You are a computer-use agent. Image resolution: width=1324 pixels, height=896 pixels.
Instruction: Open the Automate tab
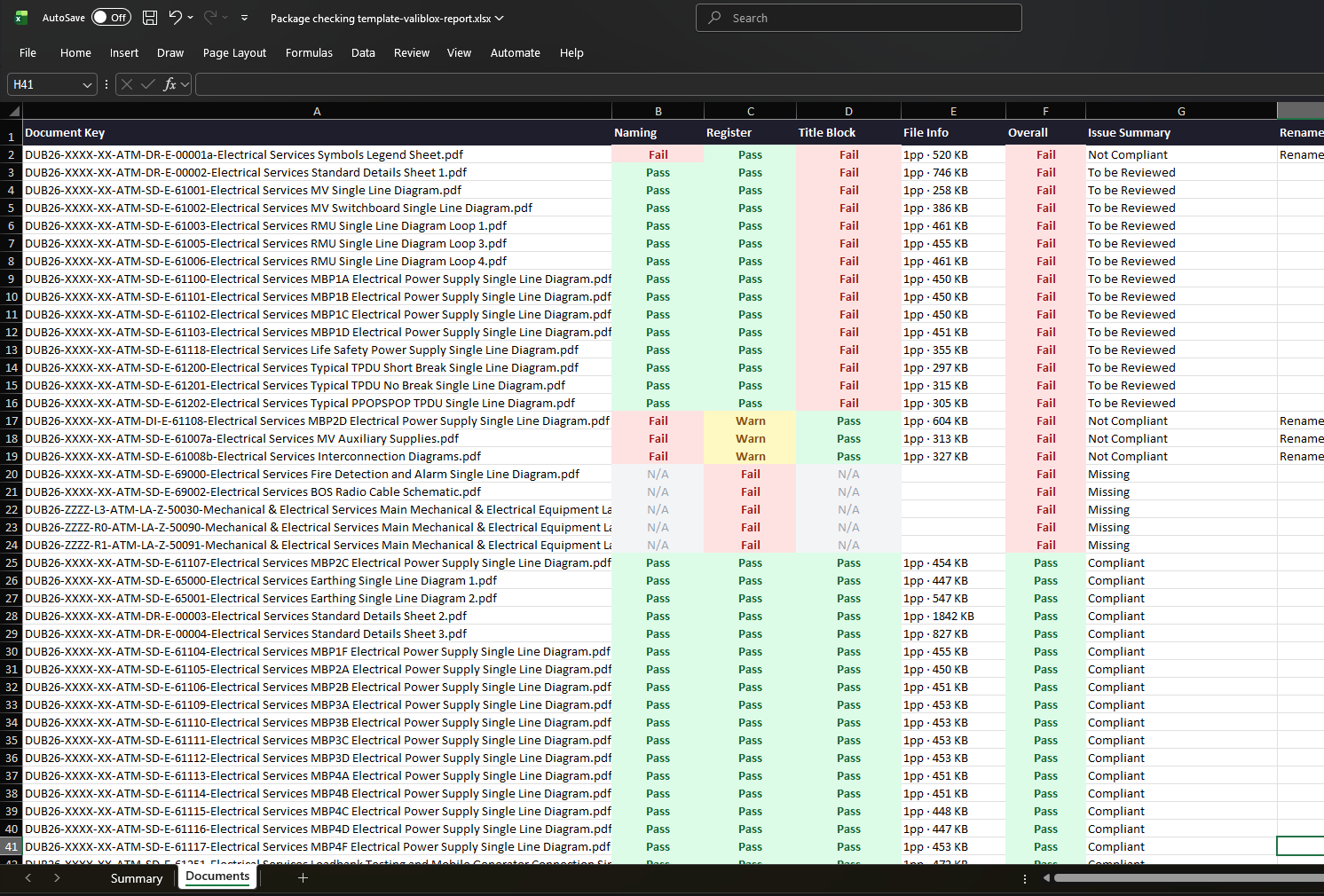tap(516, 53)
